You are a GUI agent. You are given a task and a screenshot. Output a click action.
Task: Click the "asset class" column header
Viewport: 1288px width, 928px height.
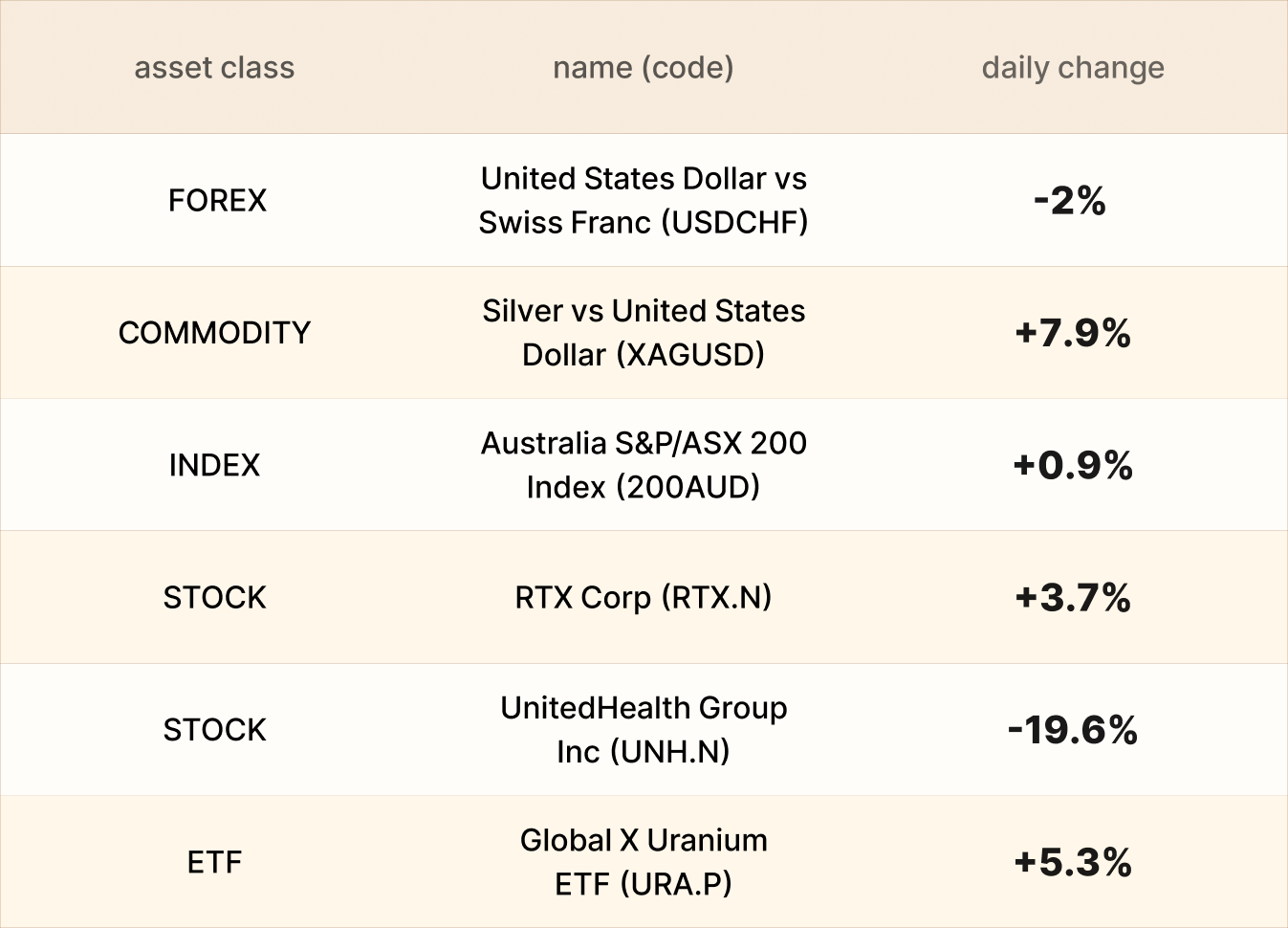(x=214, y=68)
